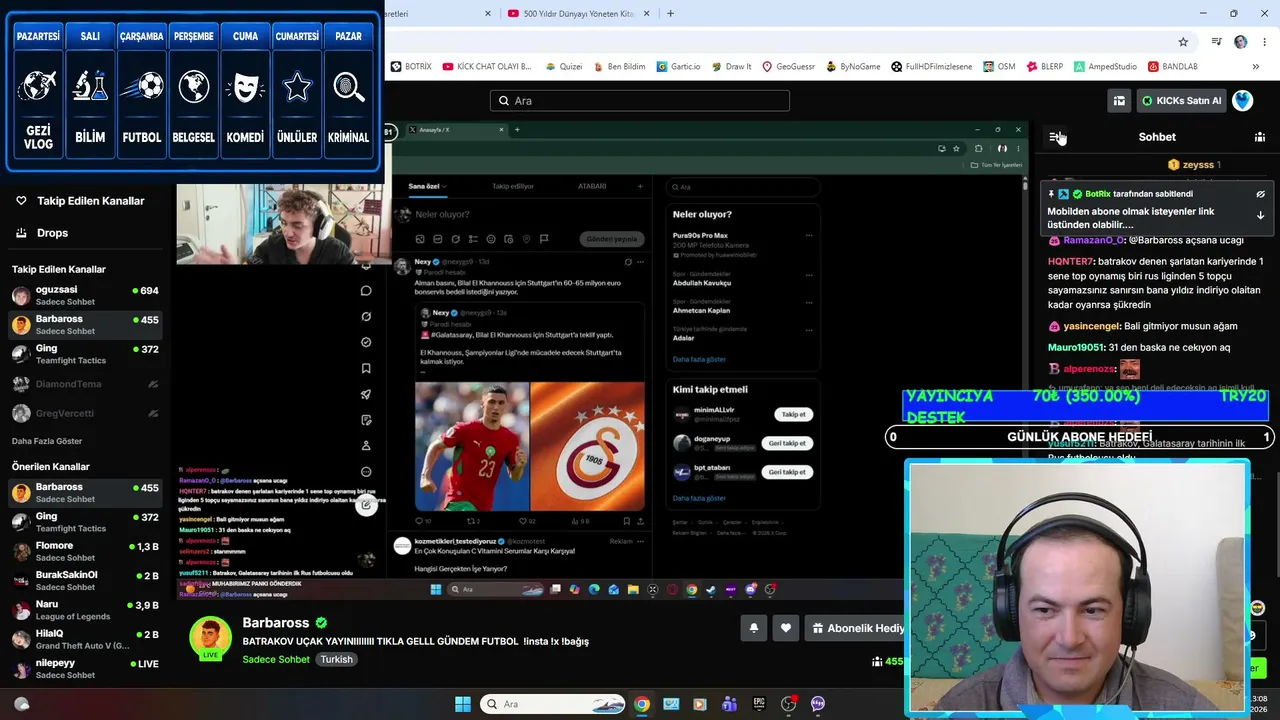Open the Naru League of Legends channel
Screen dimensions: 1280x720
86,610
